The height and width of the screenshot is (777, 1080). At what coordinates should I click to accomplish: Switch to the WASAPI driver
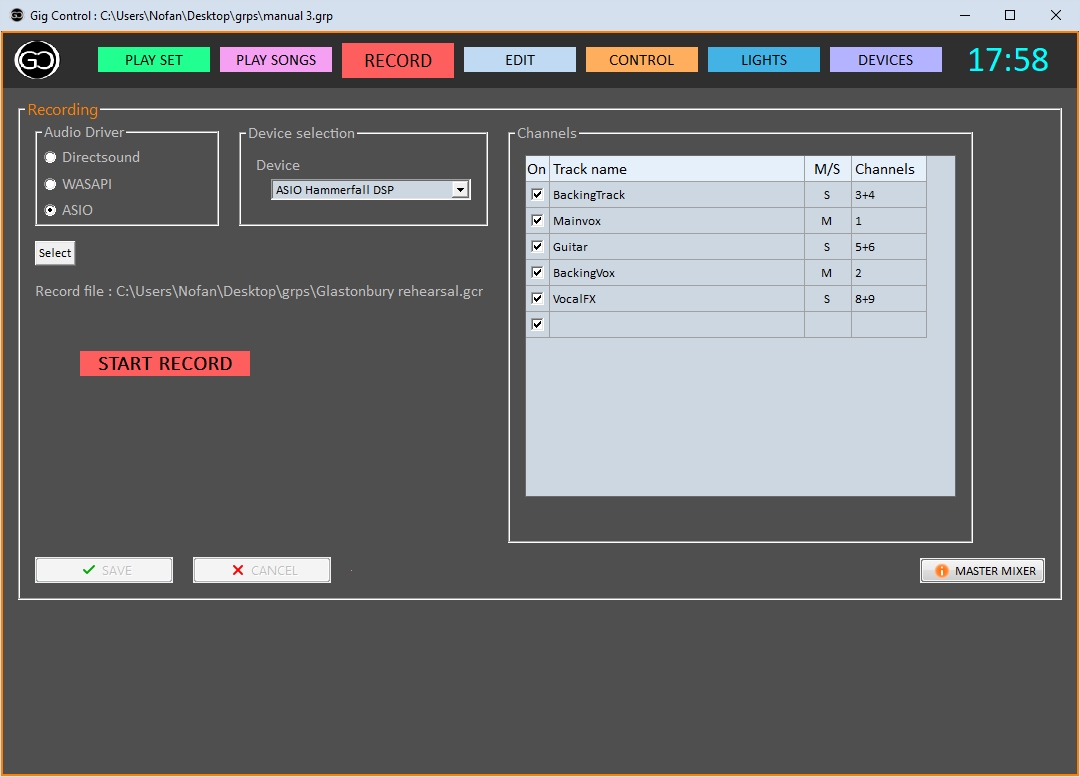tap(50, 183)
